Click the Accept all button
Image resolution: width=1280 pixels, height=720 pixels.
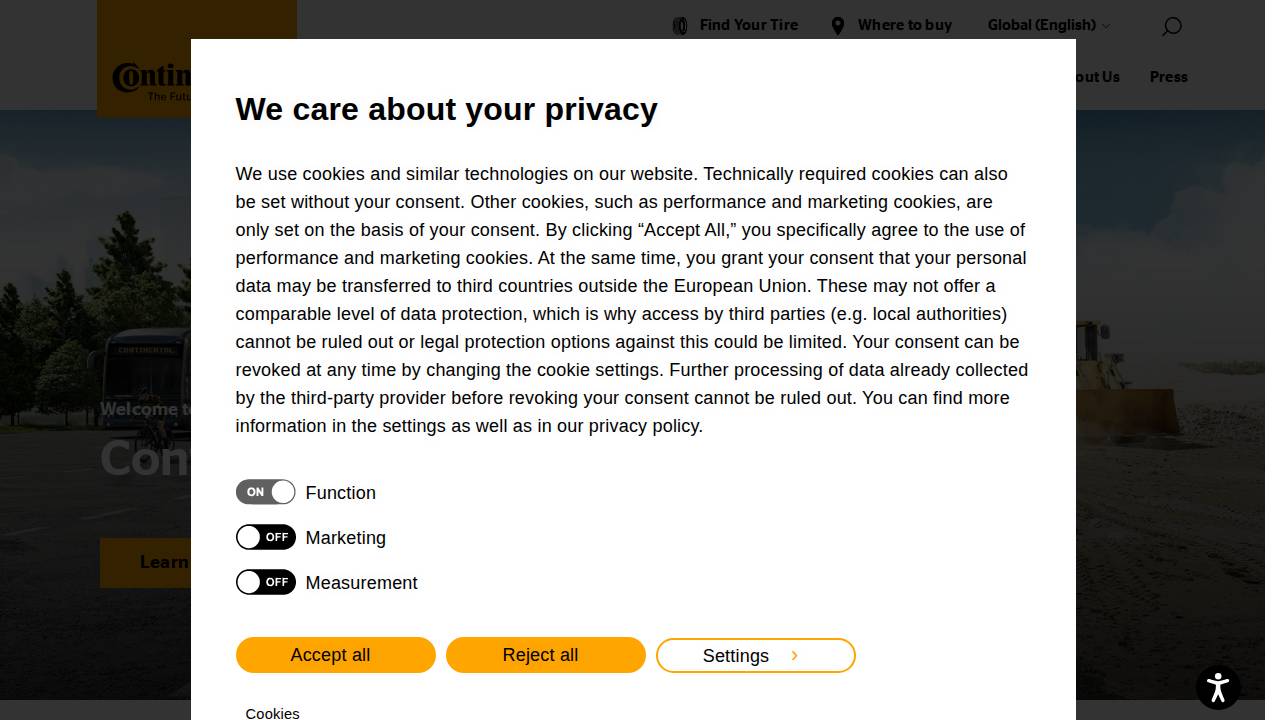335,655
